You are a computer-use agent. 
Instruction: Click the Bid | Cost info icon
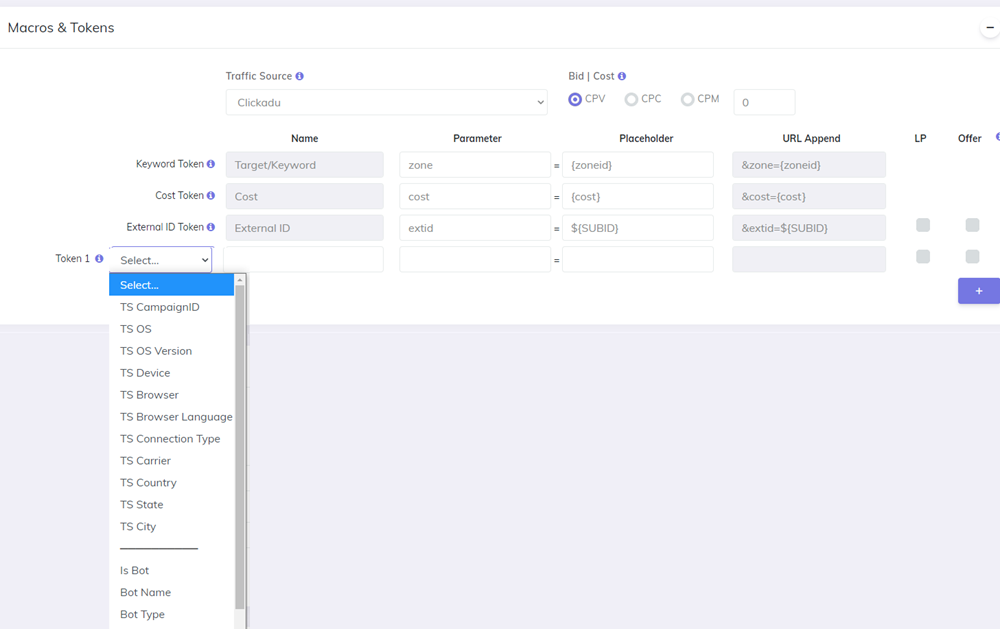pyautogui.click(x=622, y=76)
